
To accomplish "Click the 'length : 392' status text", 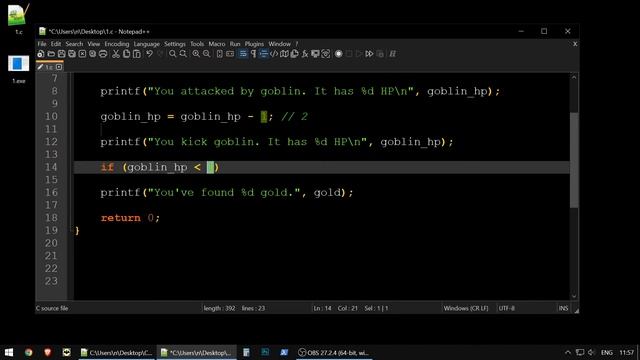I will pos(219,308).
